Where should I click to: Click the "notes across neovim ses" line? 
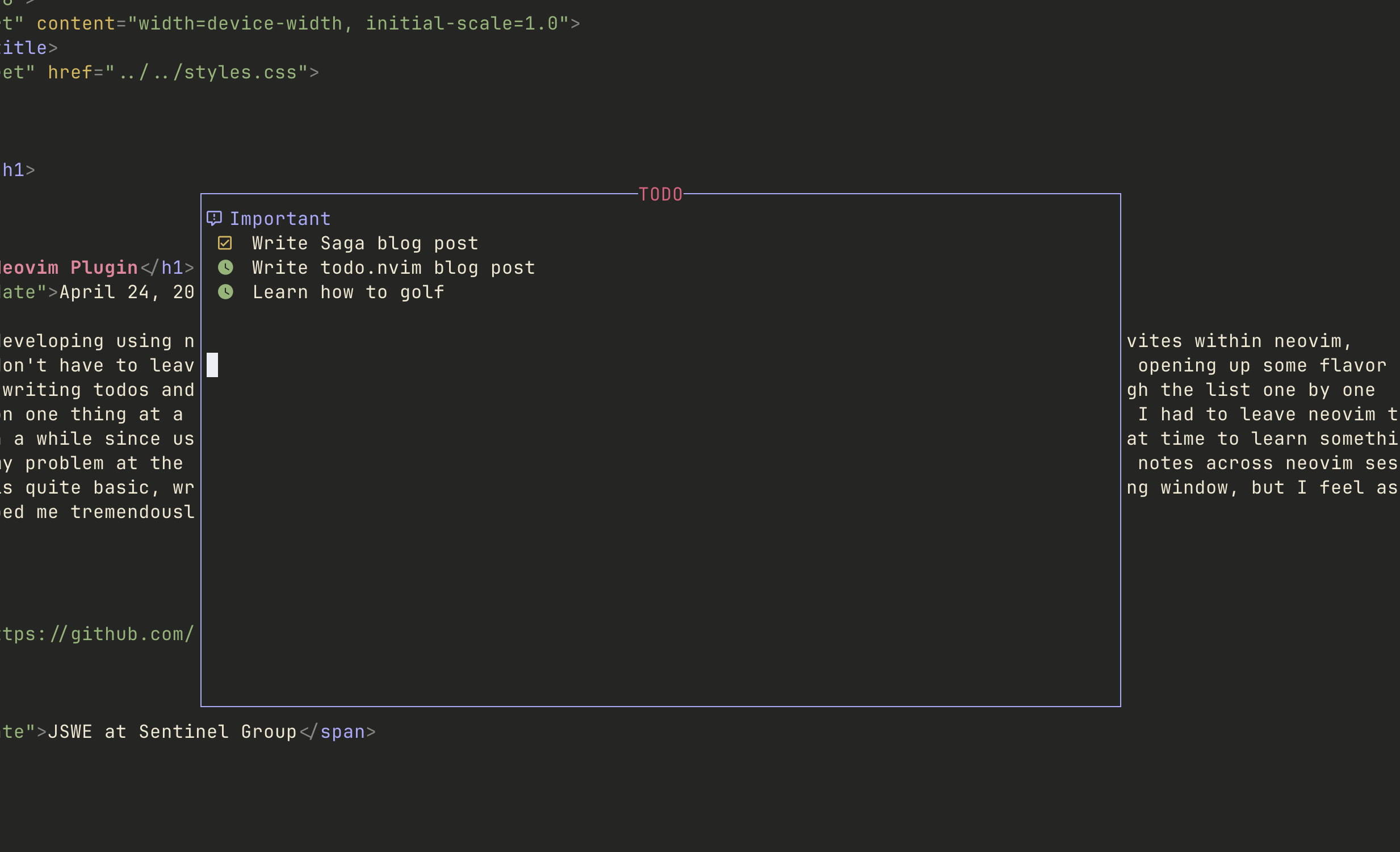coord(1267,463)
